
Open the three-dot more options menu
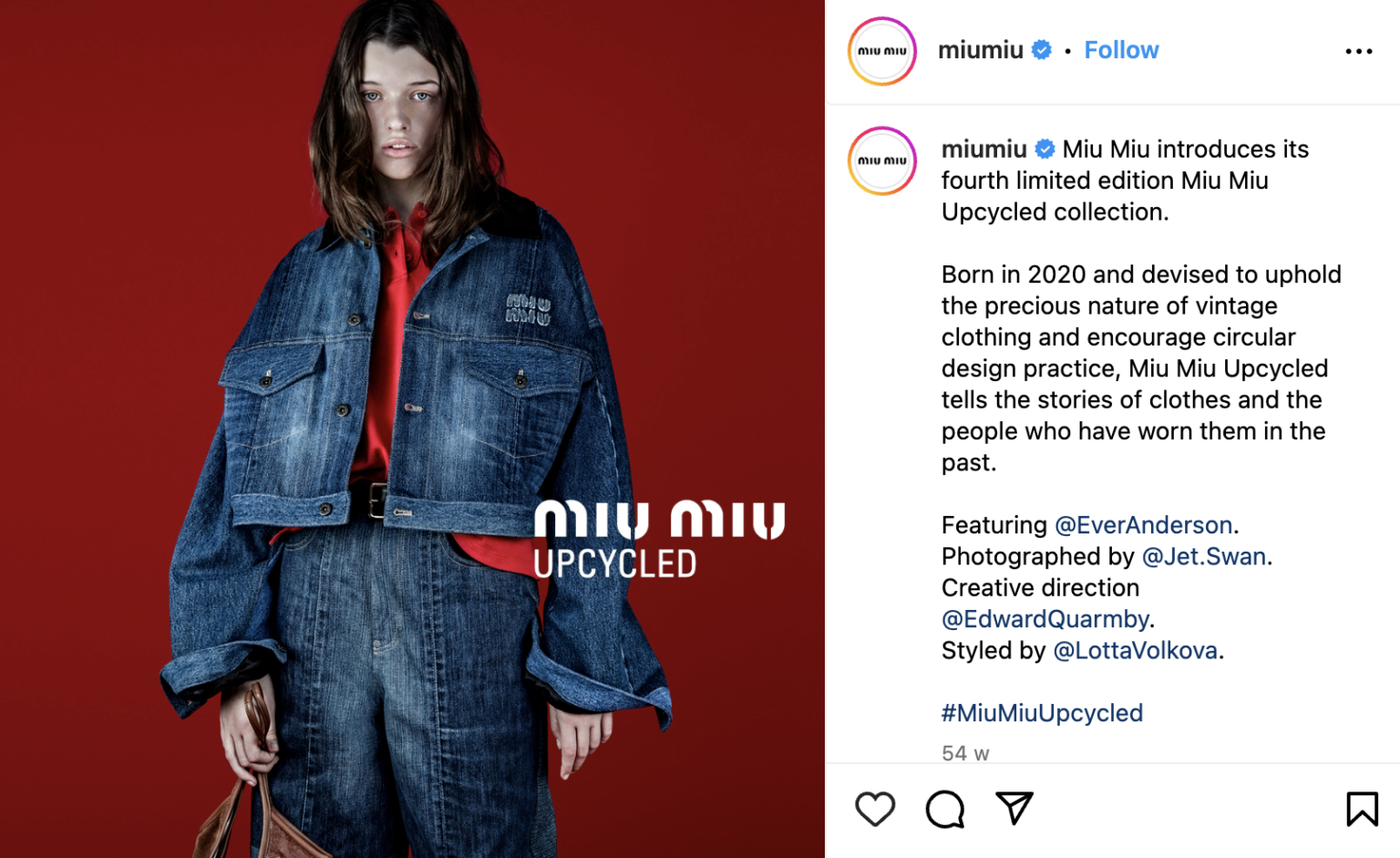1358,51
